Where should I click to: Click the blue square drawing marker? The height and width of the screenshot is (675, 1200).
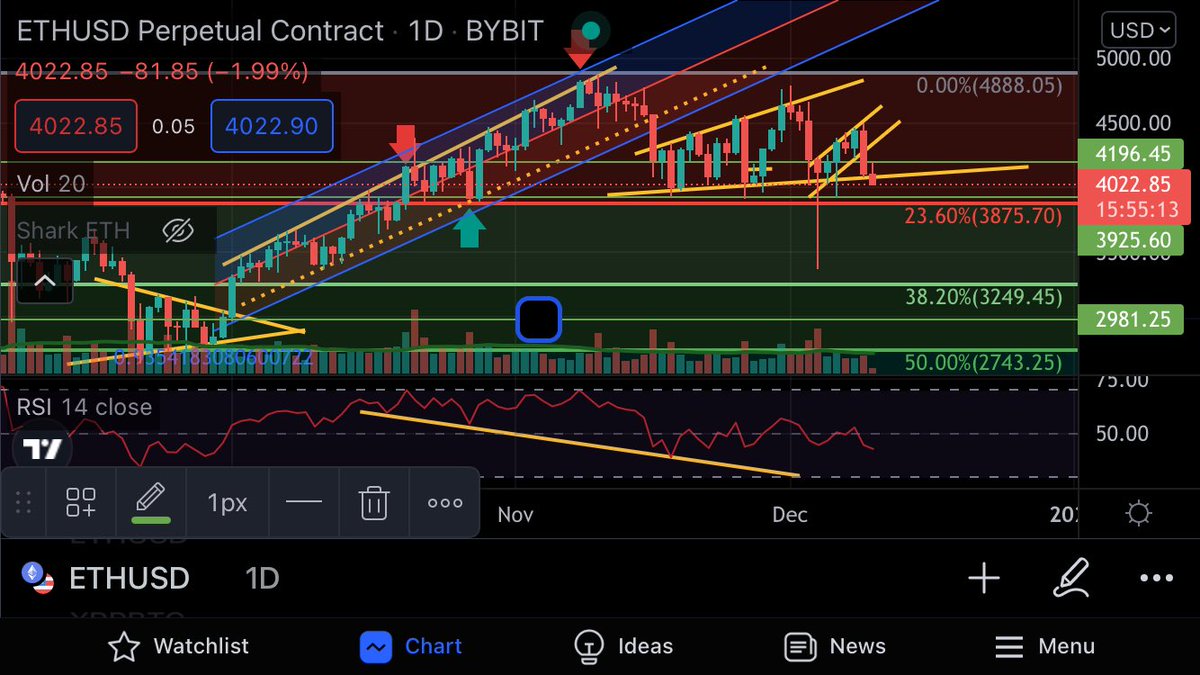click(539, 319)
